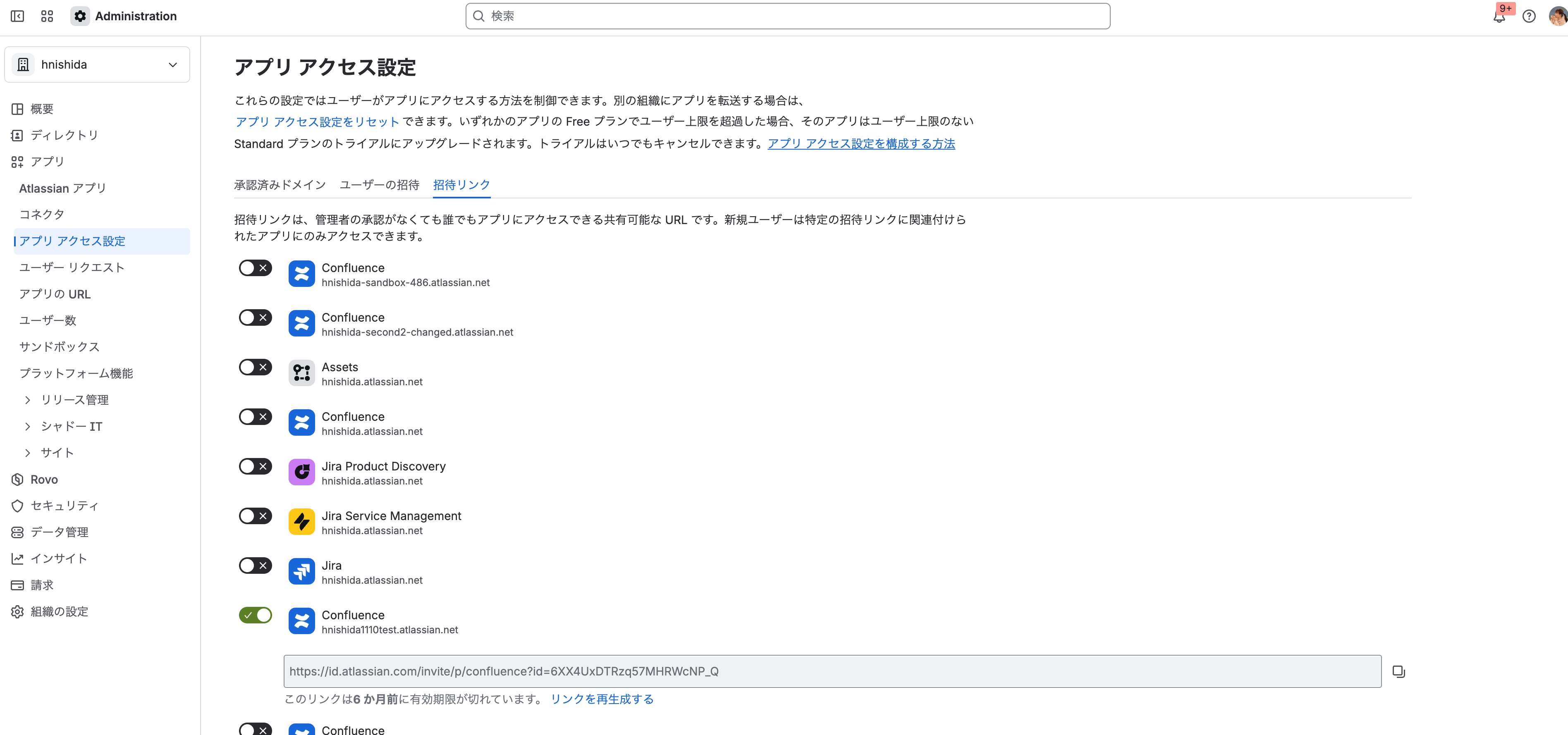
Task: Click the Jira app icon
Action: click(x=301, y=571)
